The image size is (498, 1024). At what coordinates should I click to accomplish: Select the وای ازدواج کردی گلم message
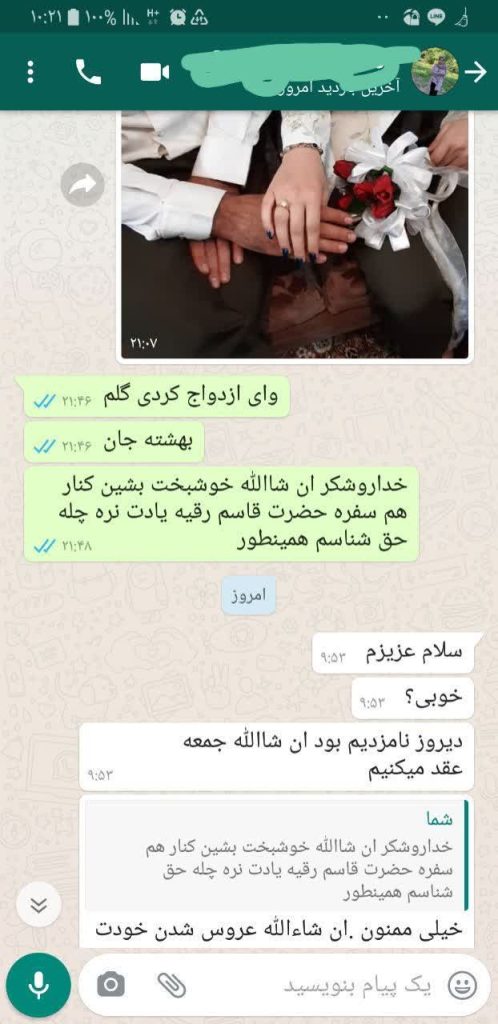coord(157,396)
